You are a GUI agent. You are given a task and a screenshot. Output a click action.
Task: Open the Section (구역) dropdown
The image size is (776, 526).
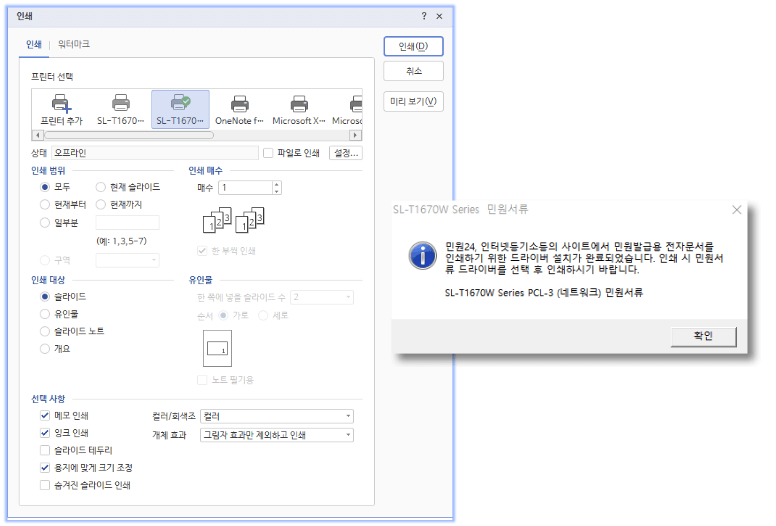127,260
